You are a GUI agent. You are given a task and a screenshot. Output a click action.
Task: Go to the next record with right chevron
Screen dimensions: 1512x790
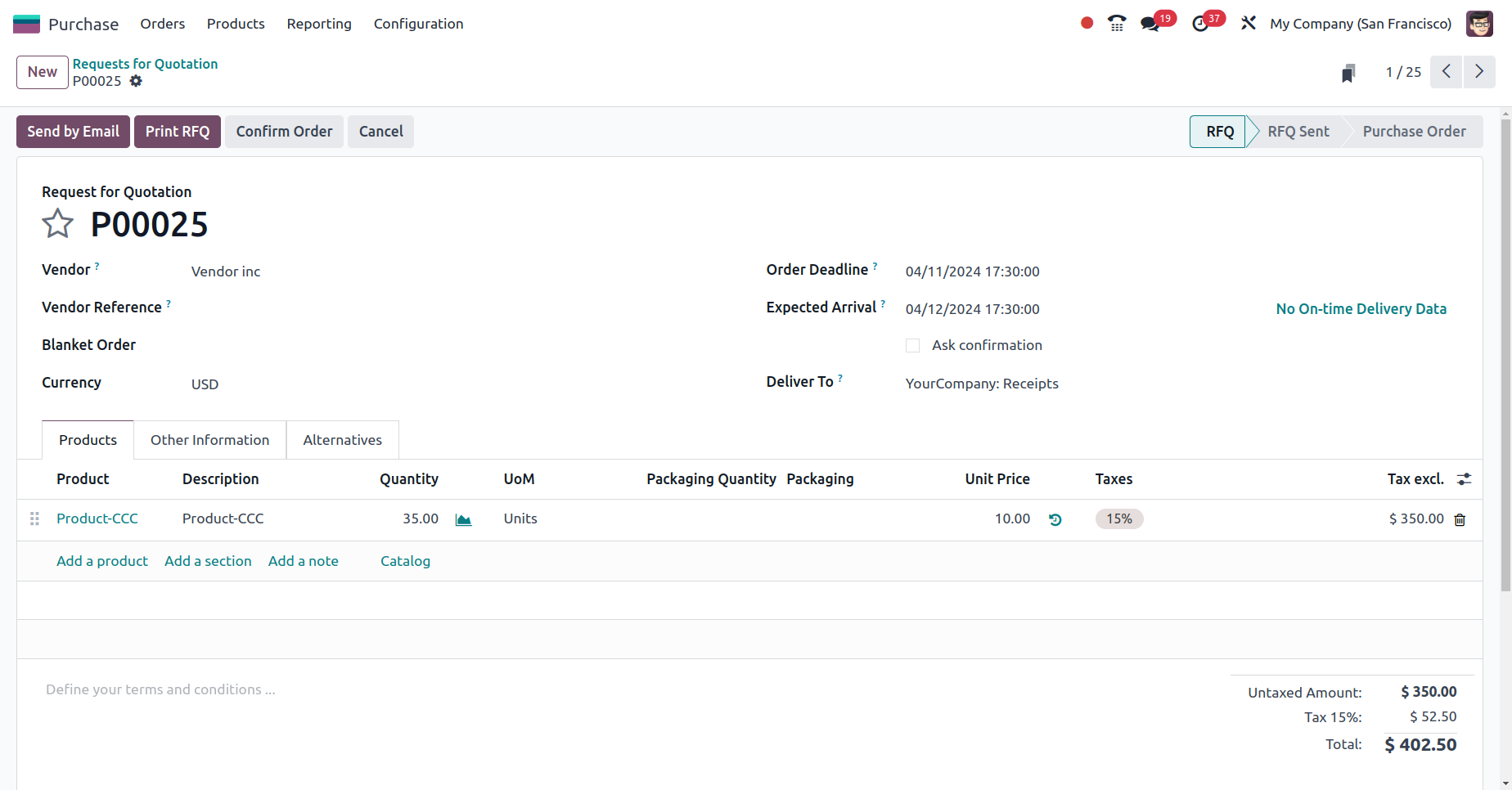tap(1478, 72)
